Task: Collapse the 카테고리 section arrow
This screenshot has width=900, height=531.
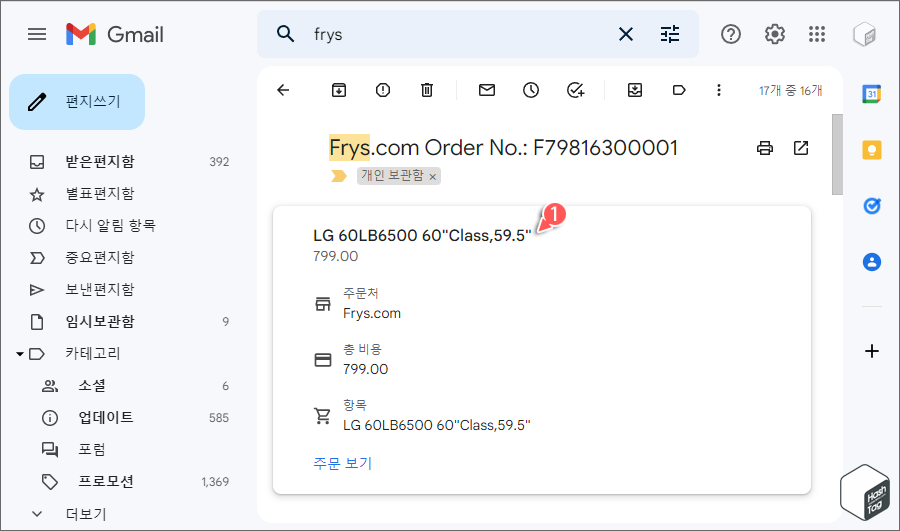Action: pyautogui.click(x=20, y=354)
